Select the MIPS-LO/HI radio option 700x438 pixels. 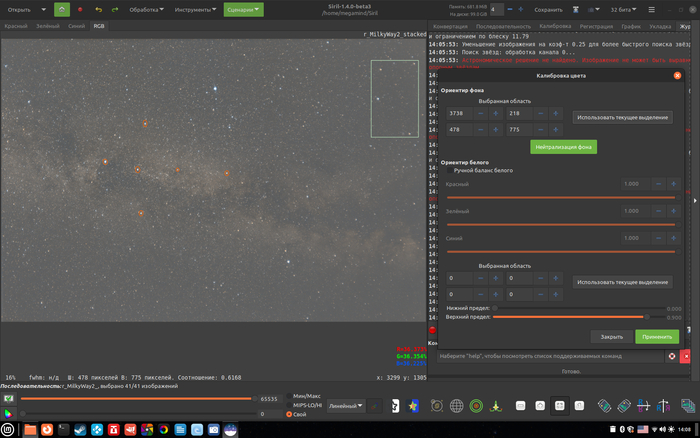coord(290,405)
